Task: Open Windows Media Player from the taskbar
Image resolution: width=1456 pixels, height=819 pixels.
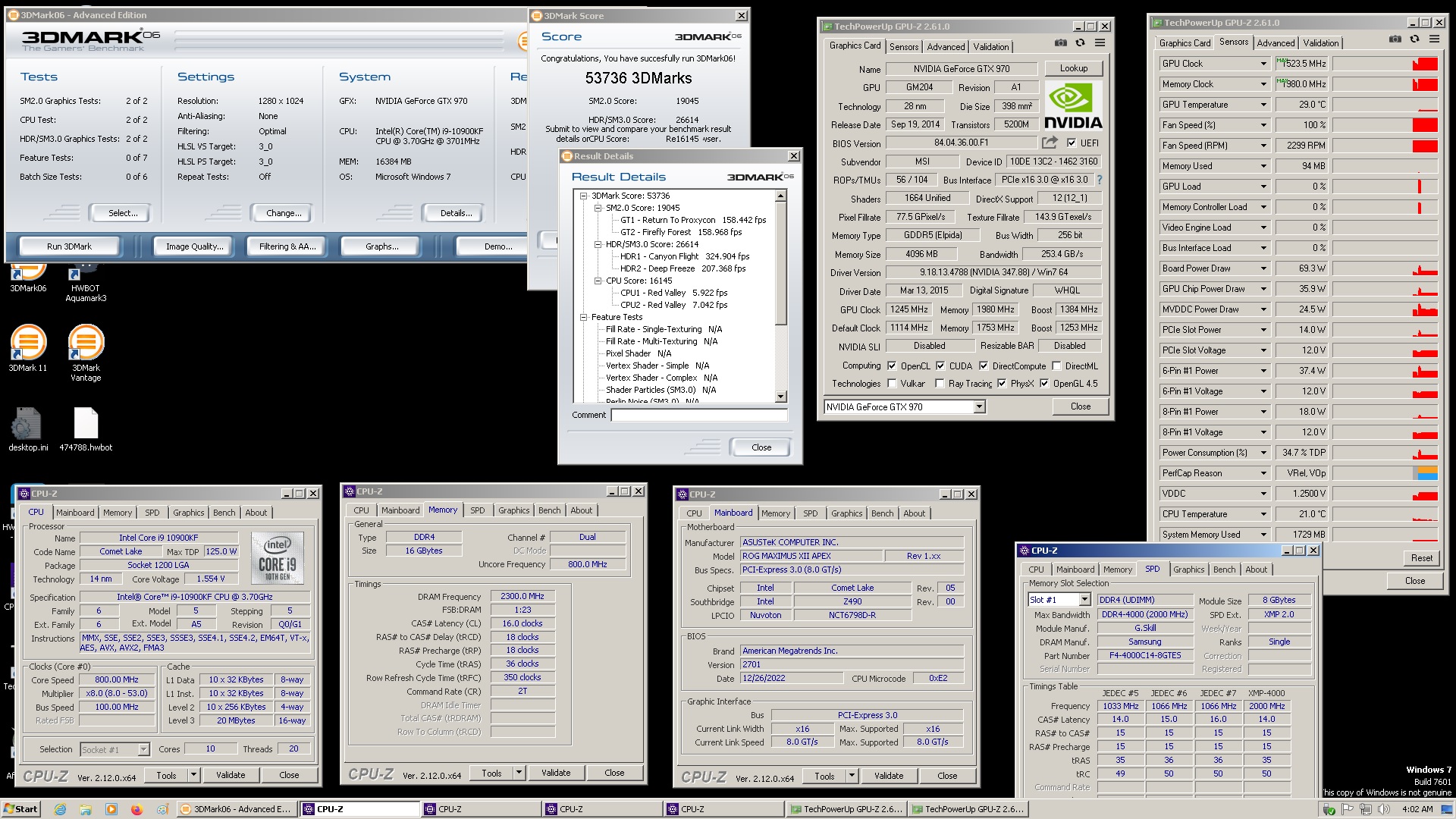Action: click(x=111, y=809)
